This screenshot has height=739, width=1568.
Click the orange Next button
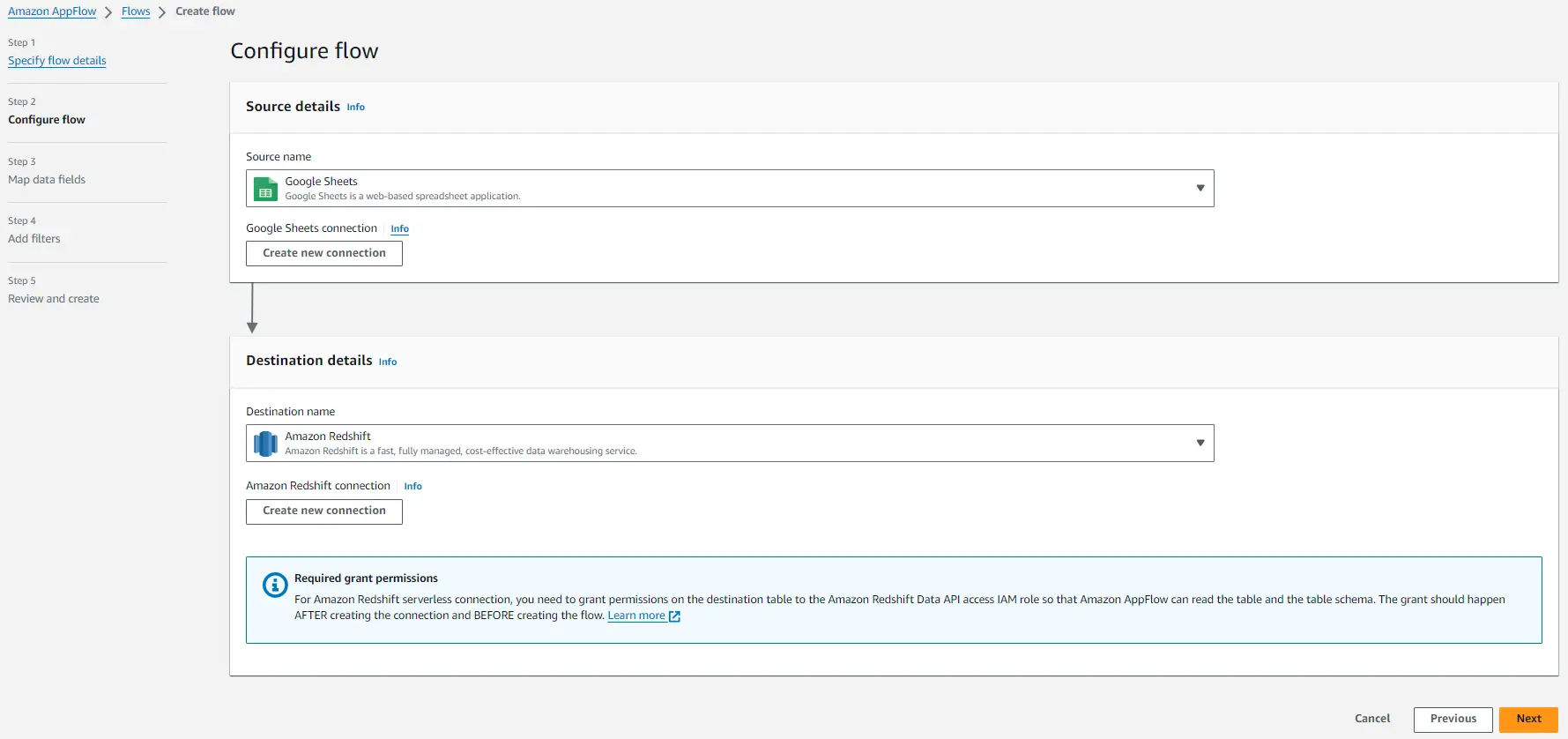pos(1529,720)
